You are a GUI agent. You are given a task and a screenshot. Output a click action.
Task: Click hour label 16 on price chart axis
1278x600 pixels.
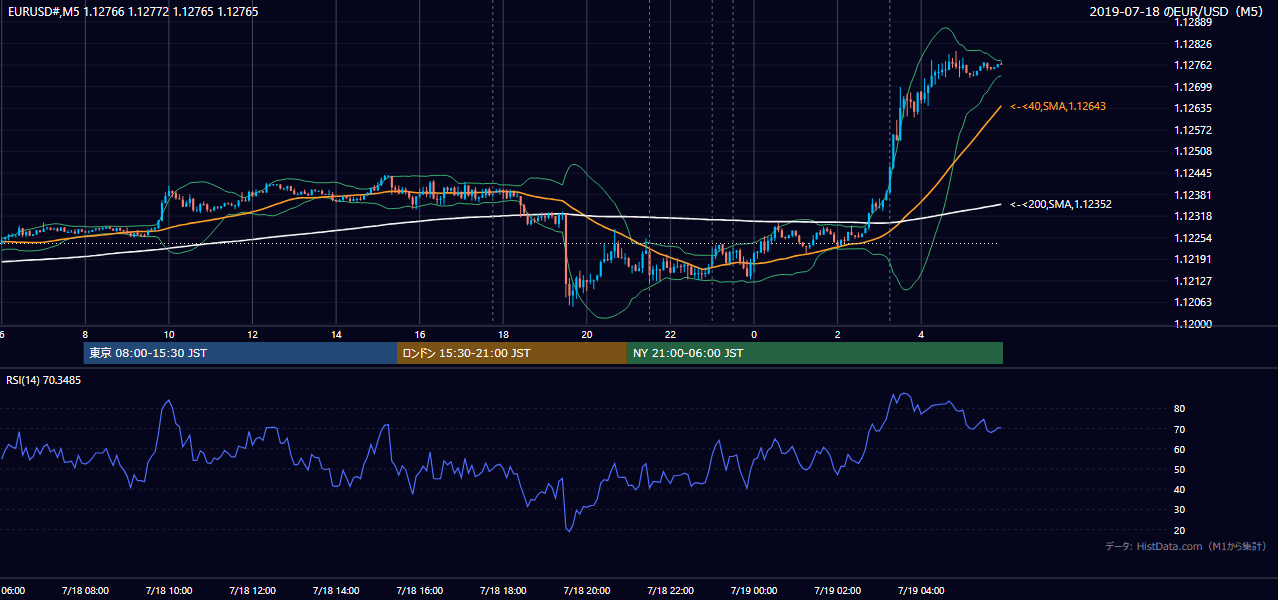click(420, 334)
